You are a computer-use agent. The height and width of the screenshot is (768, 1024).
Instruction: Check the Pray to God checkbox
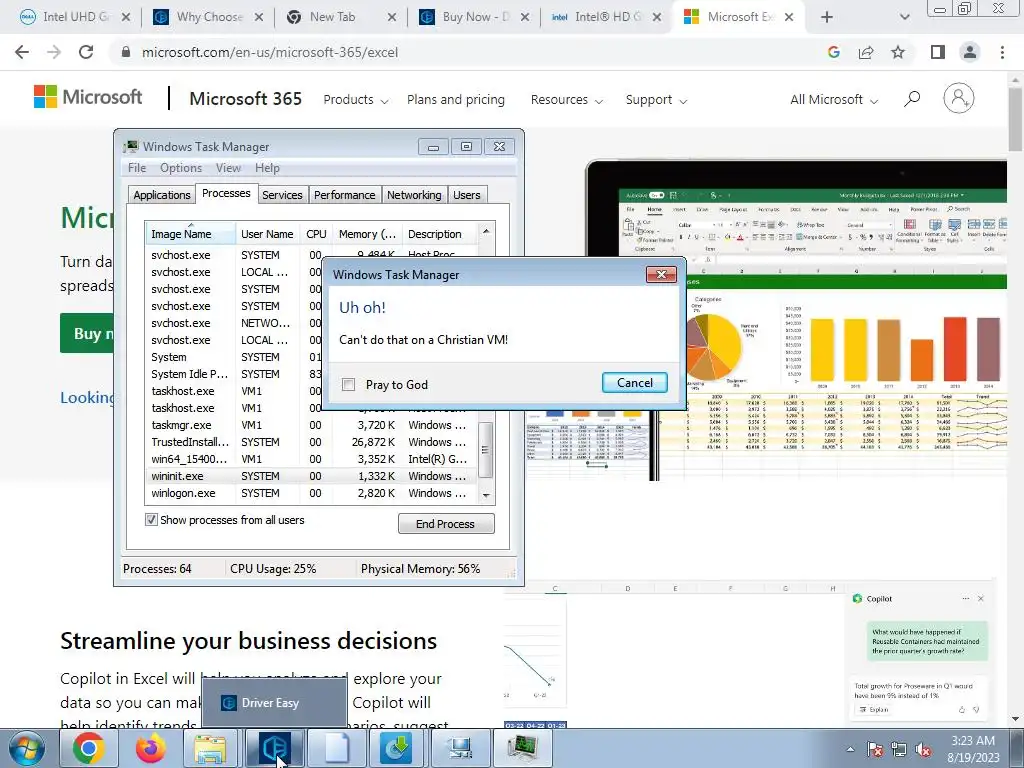(x=349, y=385)
